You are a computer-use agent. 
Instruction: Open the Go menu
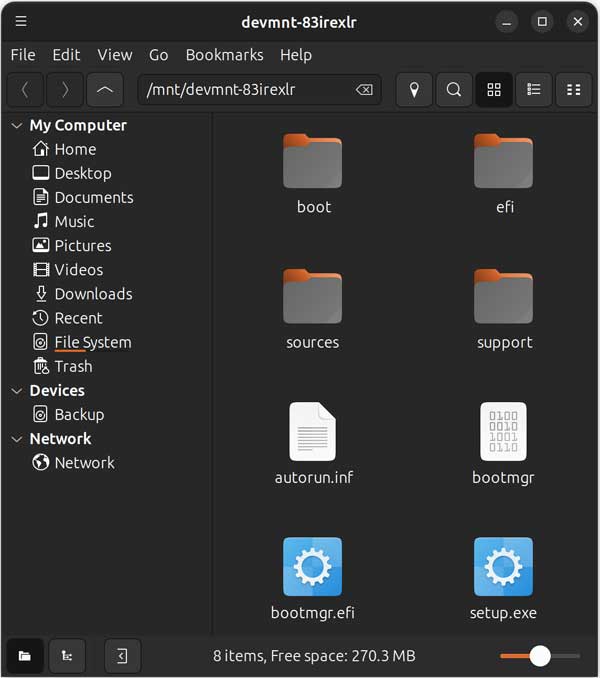159,55
